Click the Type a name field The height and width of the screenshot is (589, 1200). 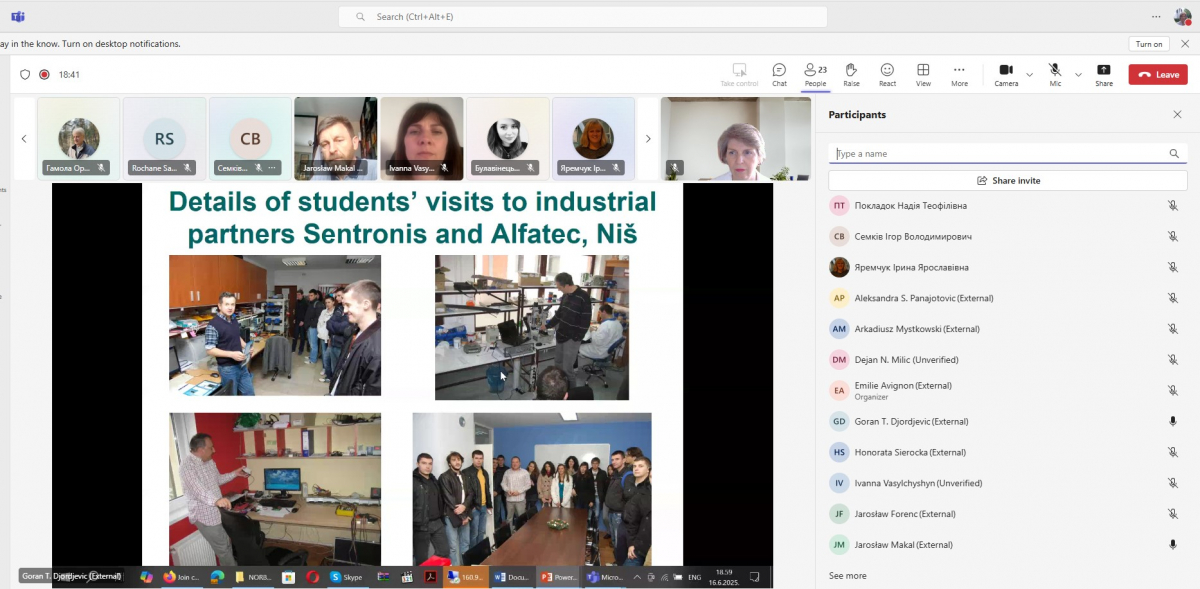click(1000, 154)
